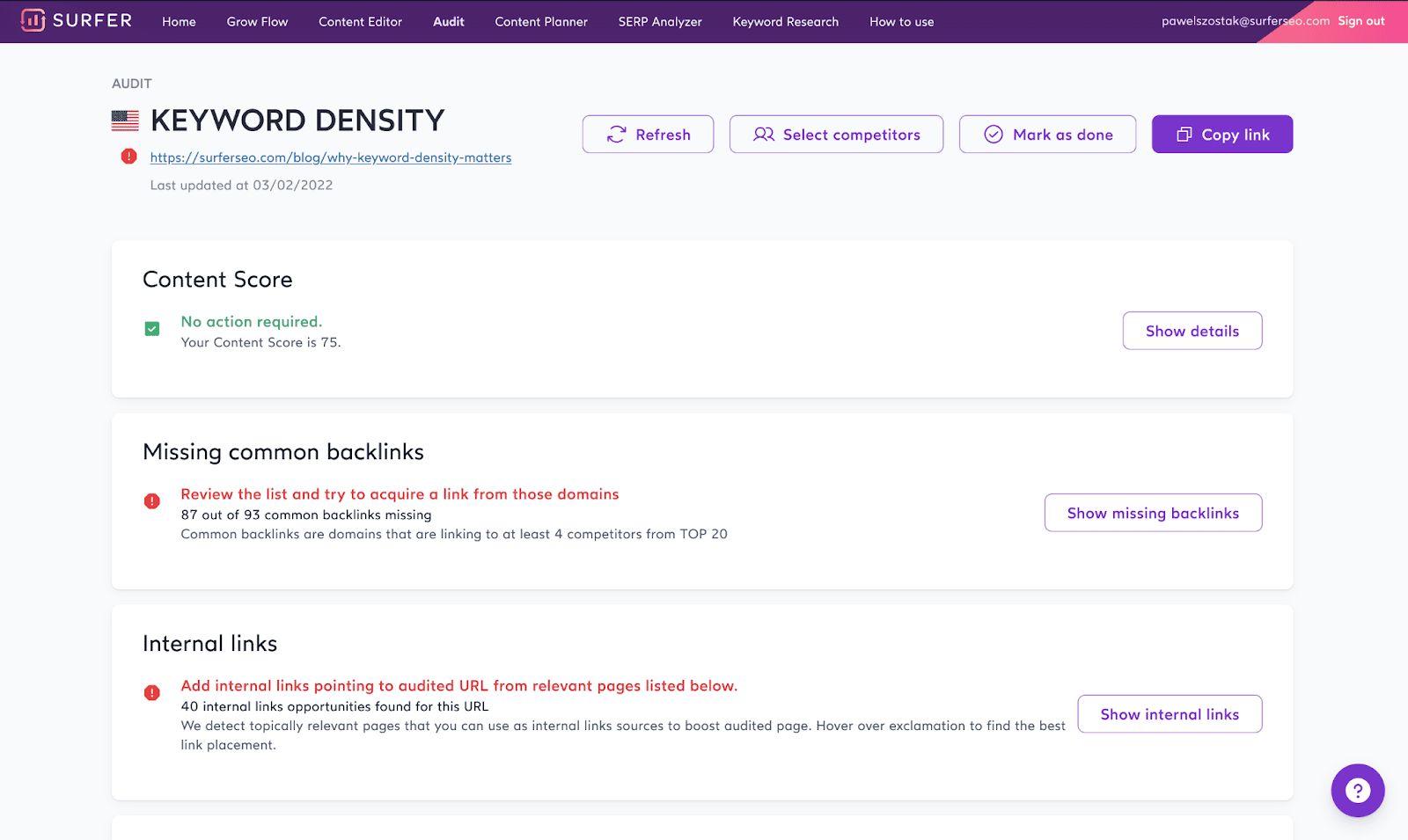Open How to use page
Viewport: 1408px width, 840px height.
click(x=902, y=22)
